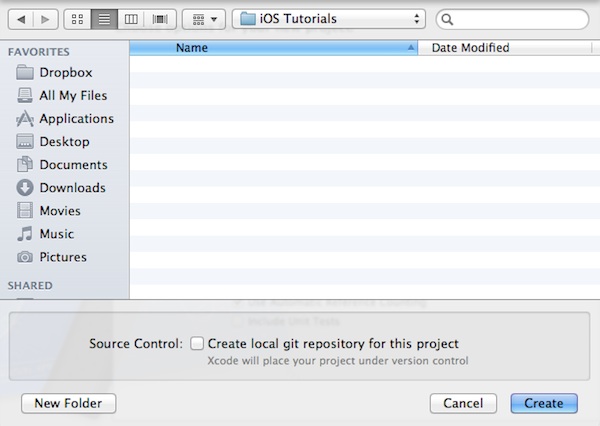Click the Cancel button

(x=463, y=403)
